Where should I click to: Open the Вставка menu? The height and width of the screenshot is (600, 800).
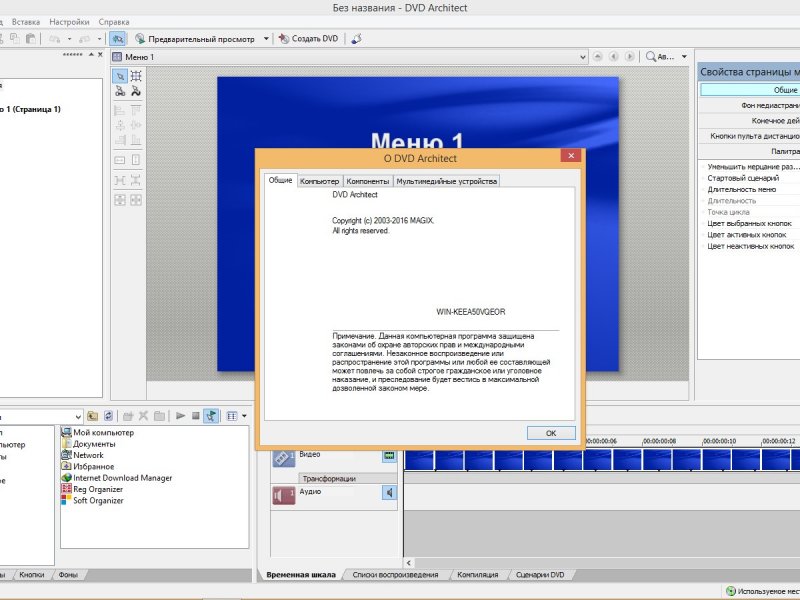coord(26,22)
